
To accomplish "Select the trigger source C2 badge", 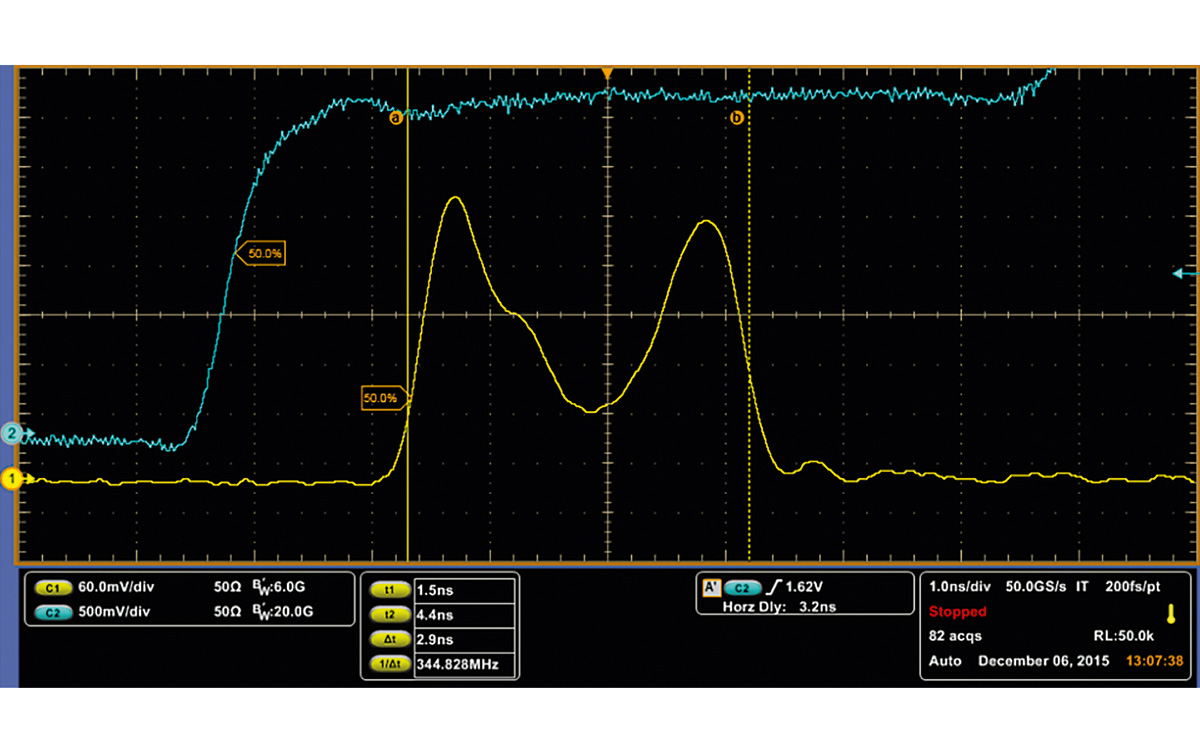I will pos(742,588).
